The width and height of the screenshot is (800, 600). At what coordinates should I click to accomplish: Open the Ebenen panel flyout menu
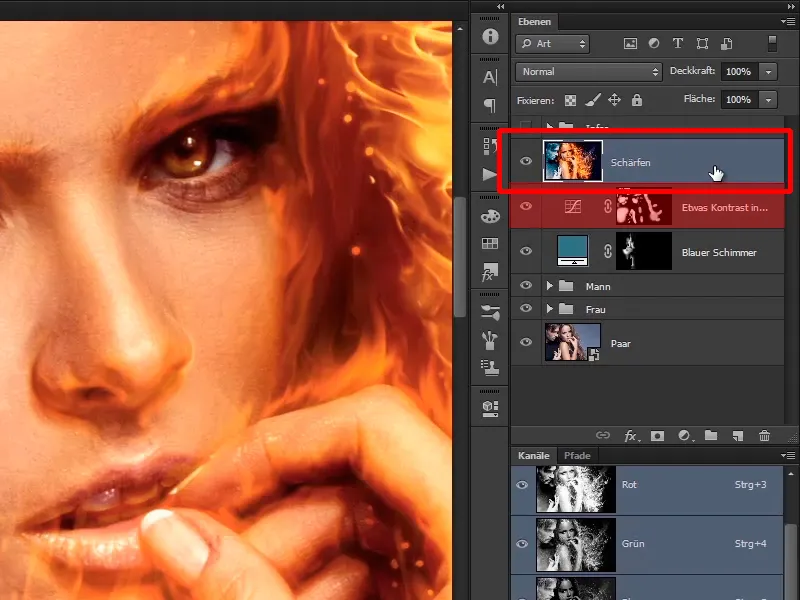pos(788,21)
